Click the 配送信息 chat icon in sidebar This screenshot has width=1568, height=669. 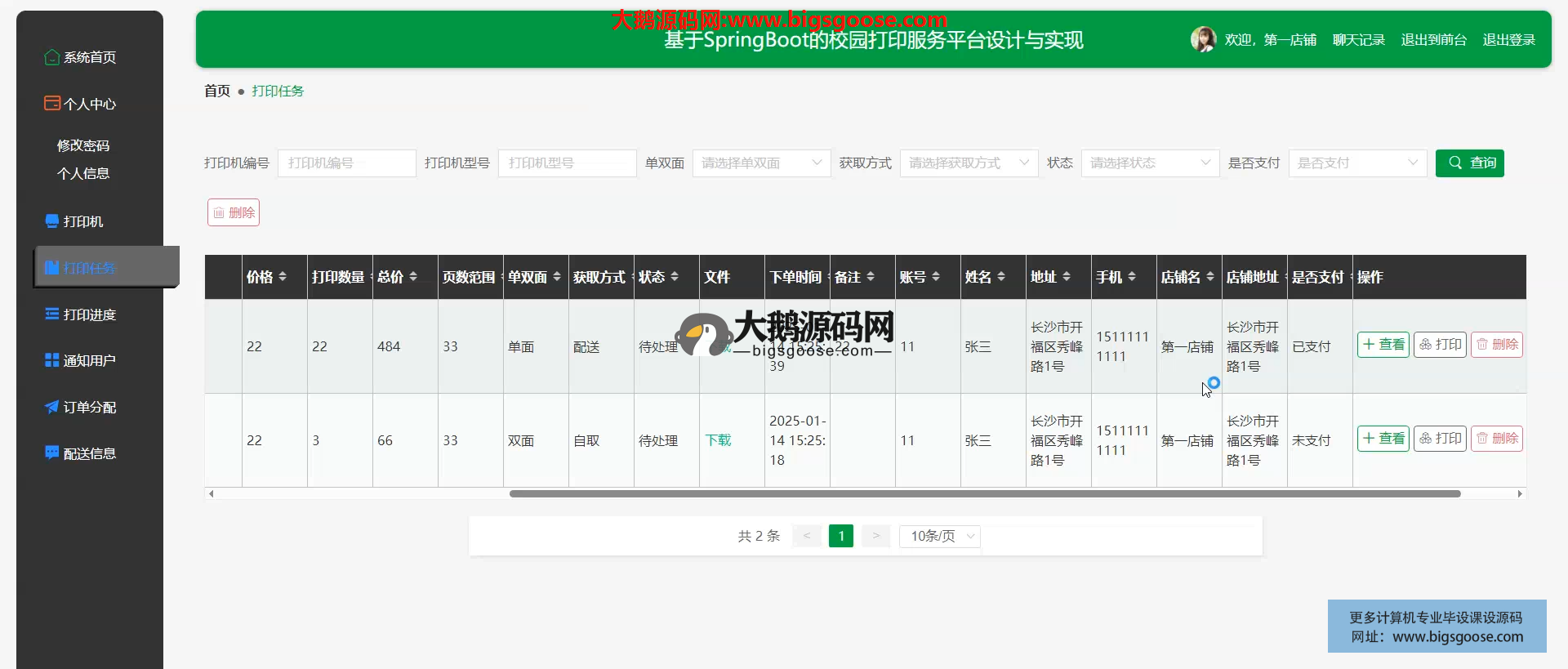51,453
